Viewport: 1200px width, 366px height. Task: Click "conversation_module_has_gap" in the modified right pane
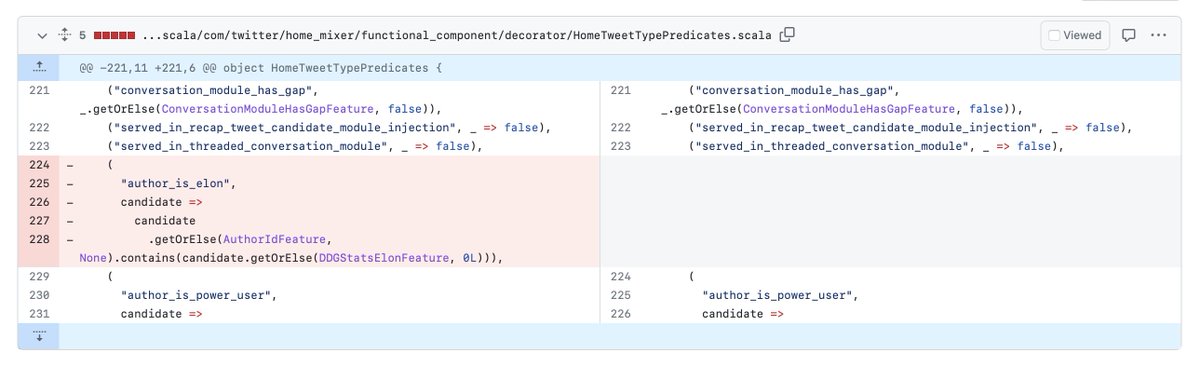[x=794, y=91]
